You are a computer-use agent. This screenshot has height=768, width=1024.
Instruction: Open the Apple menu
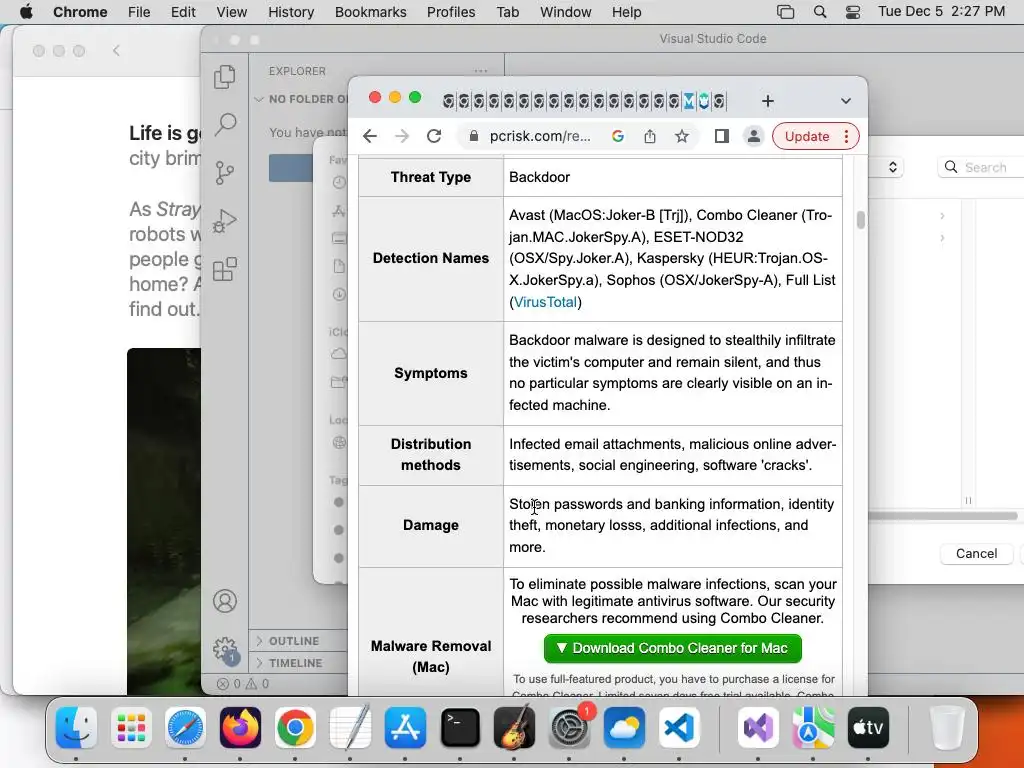[26, 12]
